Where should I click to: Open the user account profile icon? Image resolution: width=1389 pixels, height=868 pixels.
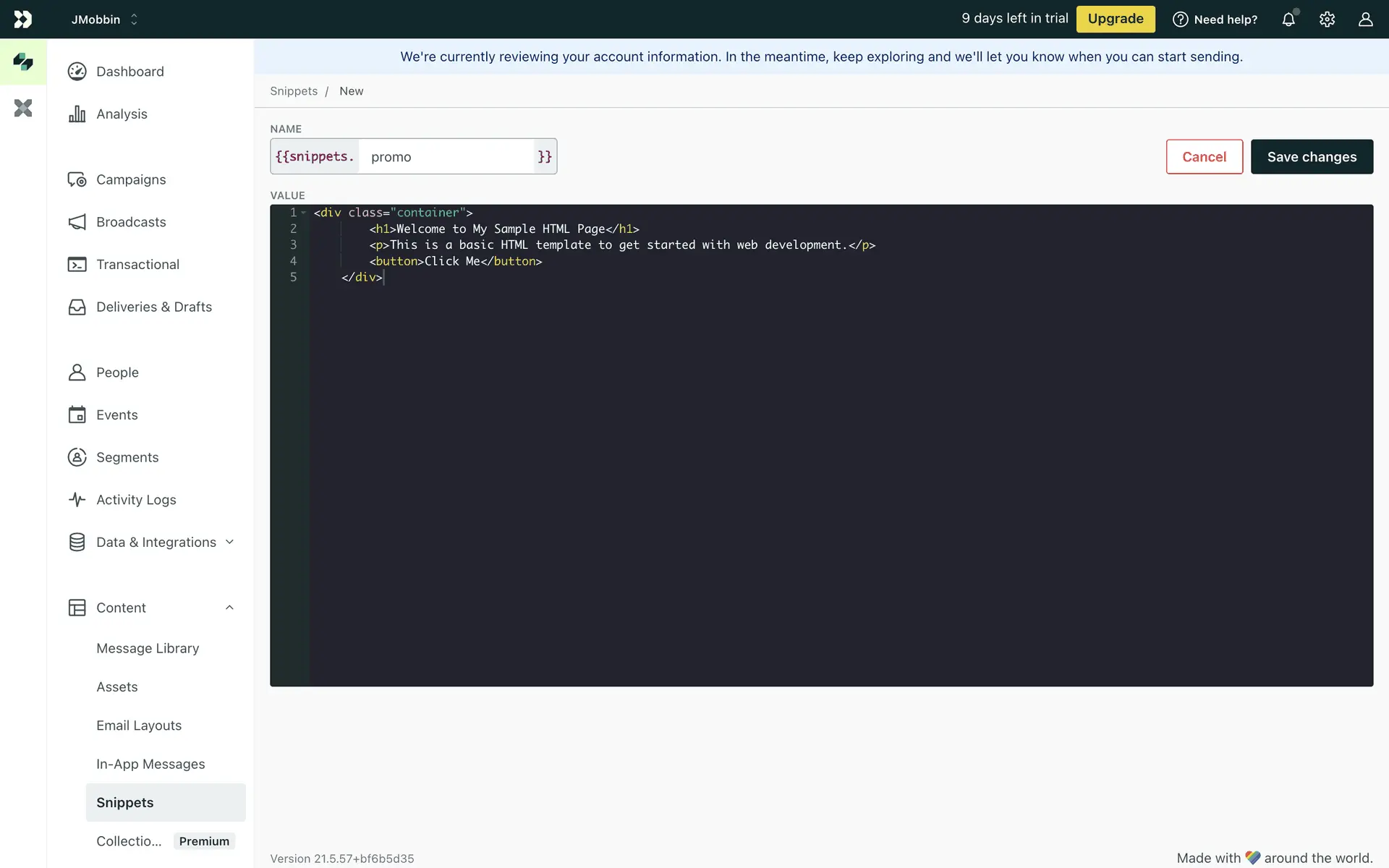1365,20
